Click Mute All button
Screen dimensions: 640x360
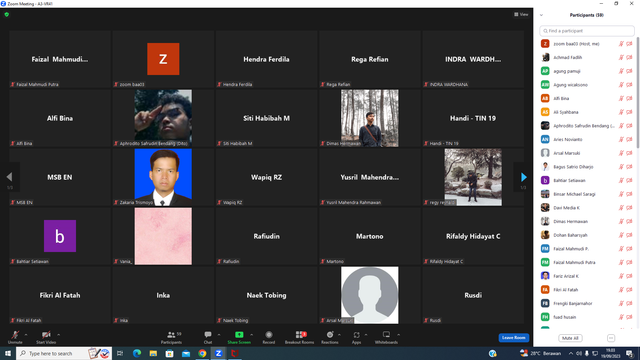[x=570, y=338]
